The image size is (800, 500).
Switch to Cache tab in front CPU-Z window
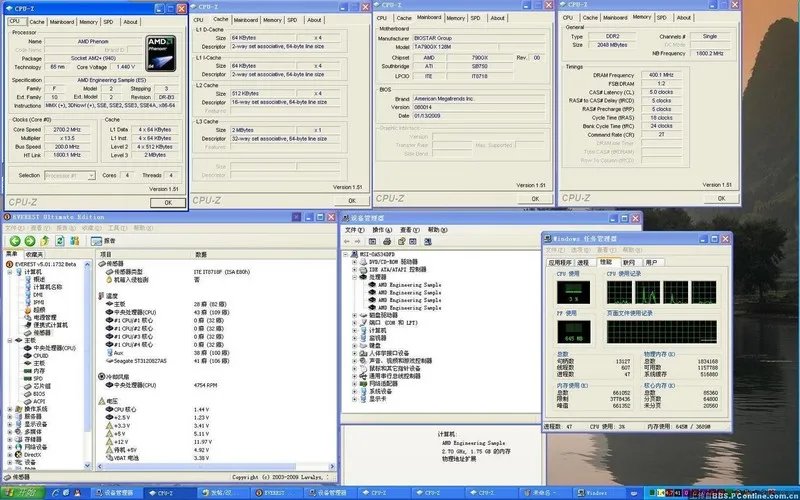[37, 22]
